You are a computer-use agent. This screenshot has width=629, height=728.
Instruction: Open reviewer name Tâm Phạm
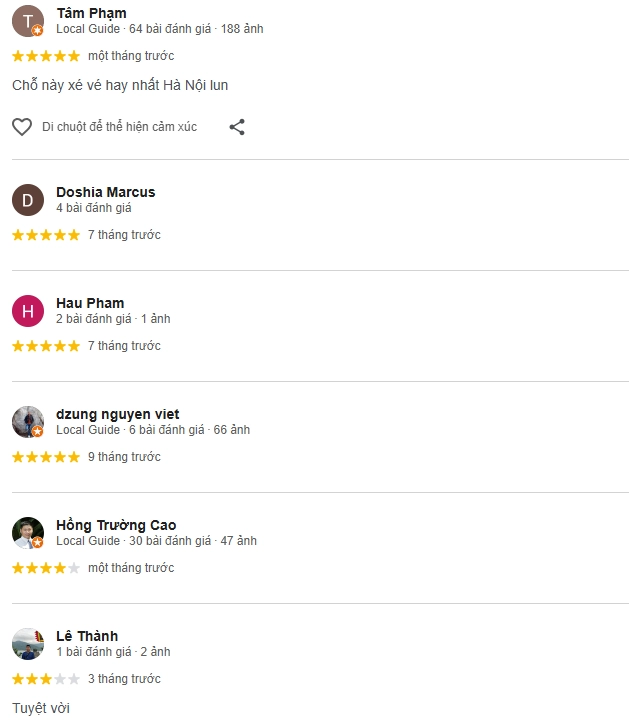tap(91, 13)
